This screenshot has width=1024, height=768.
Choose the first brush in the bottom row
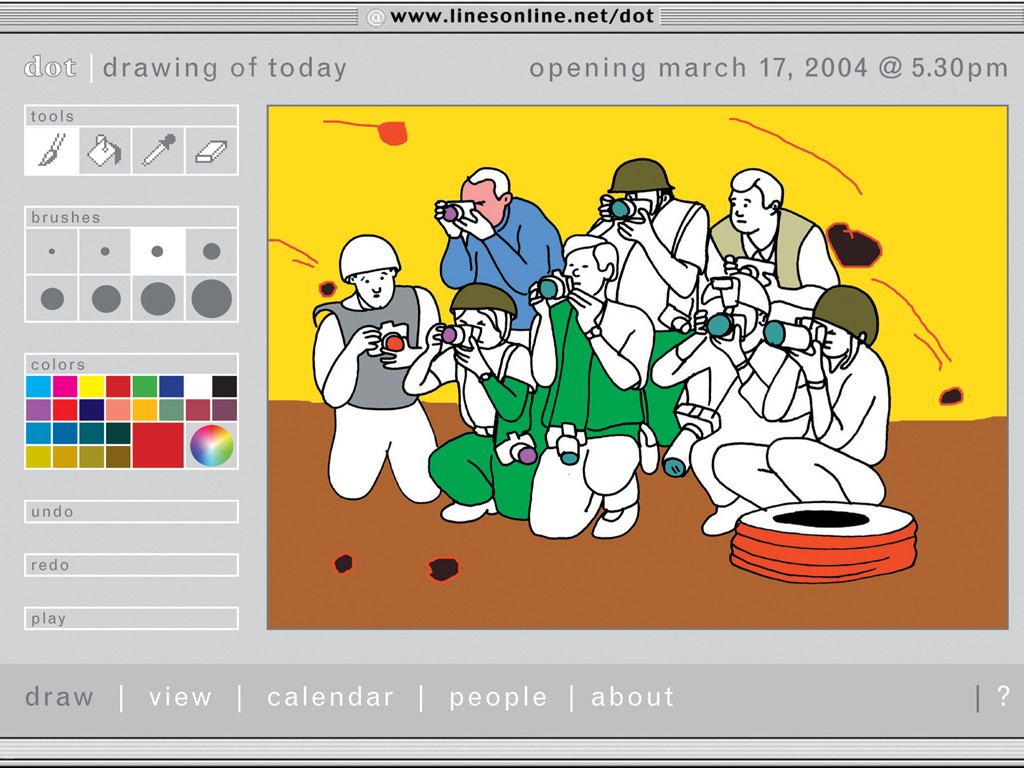(52, 298)
